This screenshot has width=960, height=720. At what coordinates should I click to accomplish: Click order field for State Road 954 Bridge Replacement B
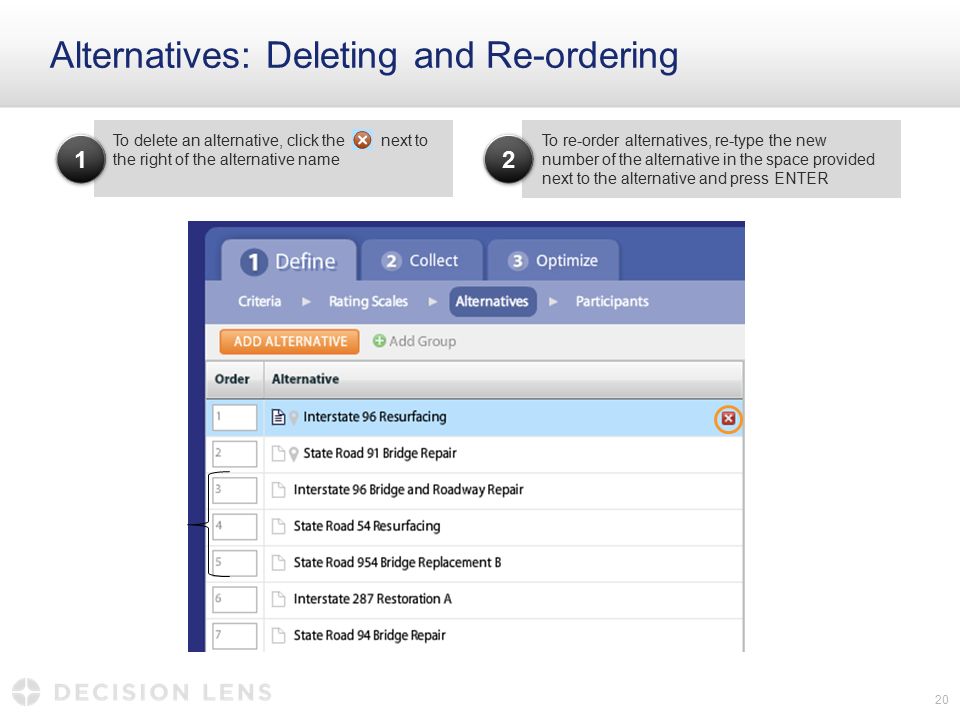[234, 563]
